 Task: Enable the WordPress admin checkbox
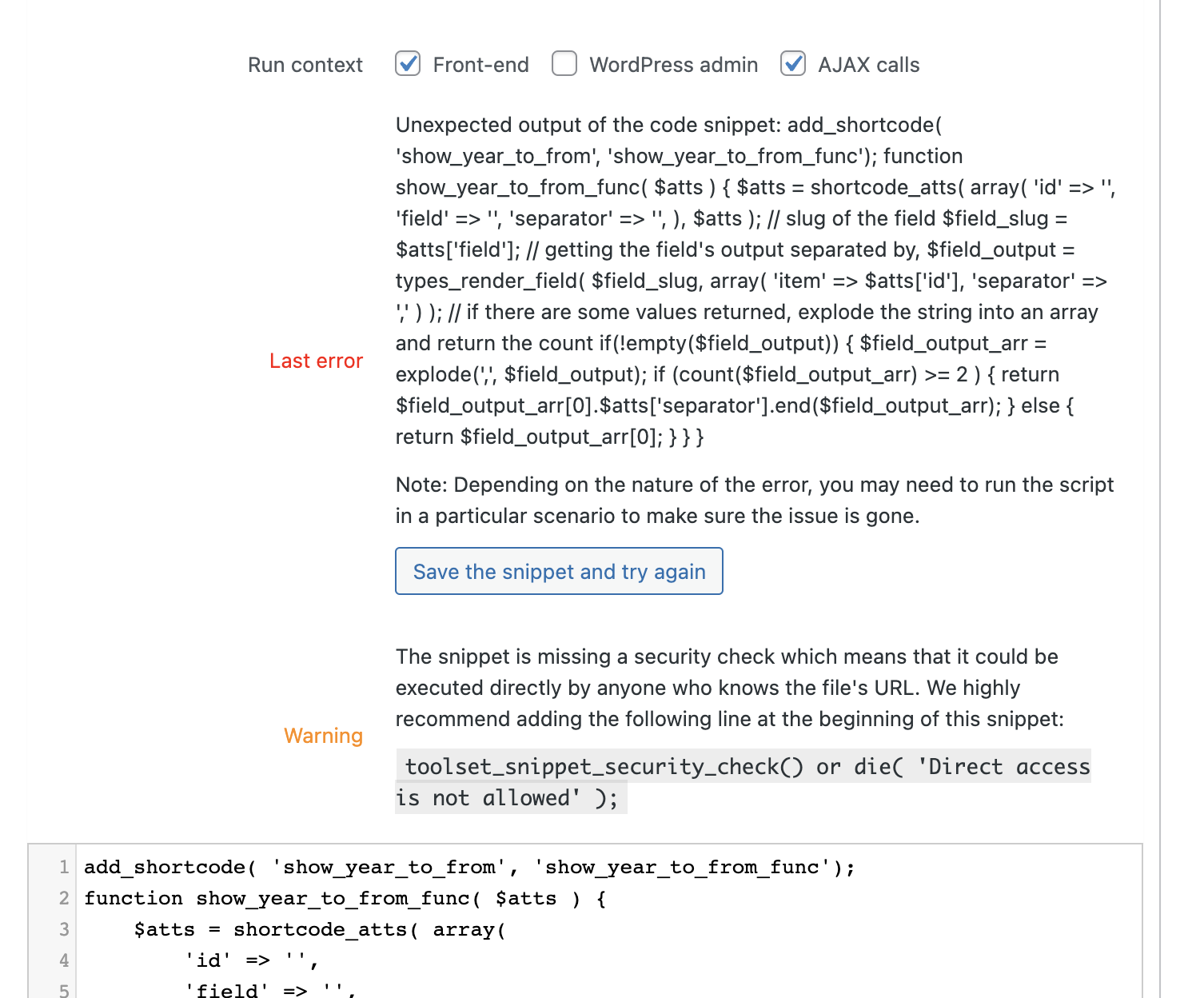(564, 63)
